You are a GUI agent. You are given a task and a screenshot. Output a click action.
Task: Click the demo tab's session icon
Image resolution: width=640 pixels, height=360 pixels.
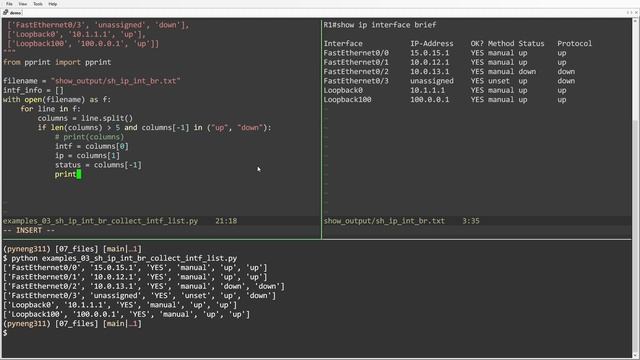(5, 13)
